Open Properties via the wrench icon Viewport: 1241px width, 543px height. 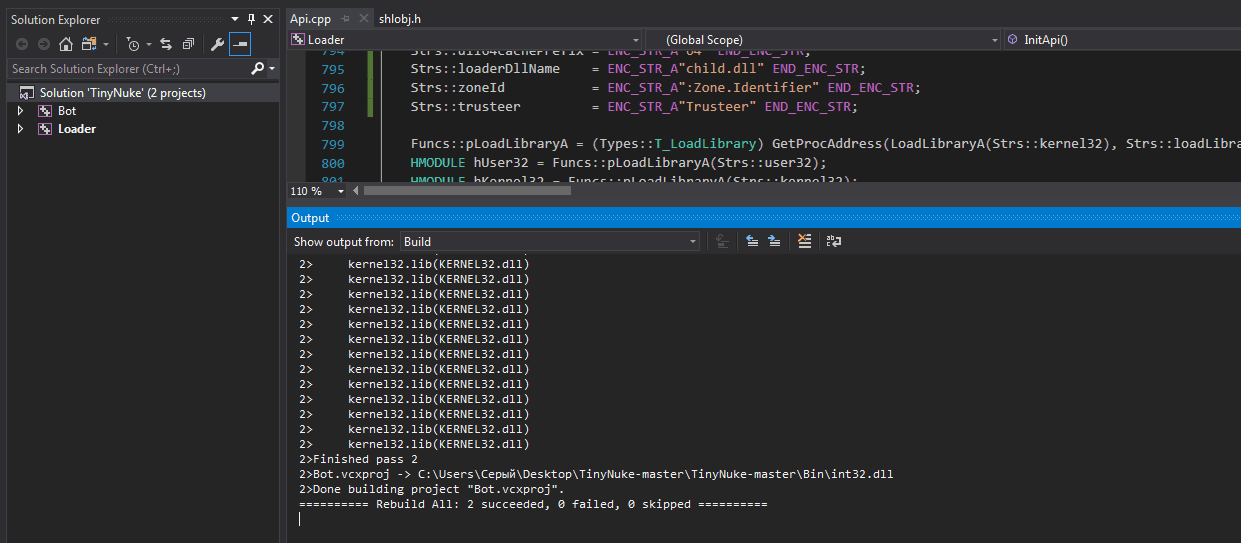(217, 44)
